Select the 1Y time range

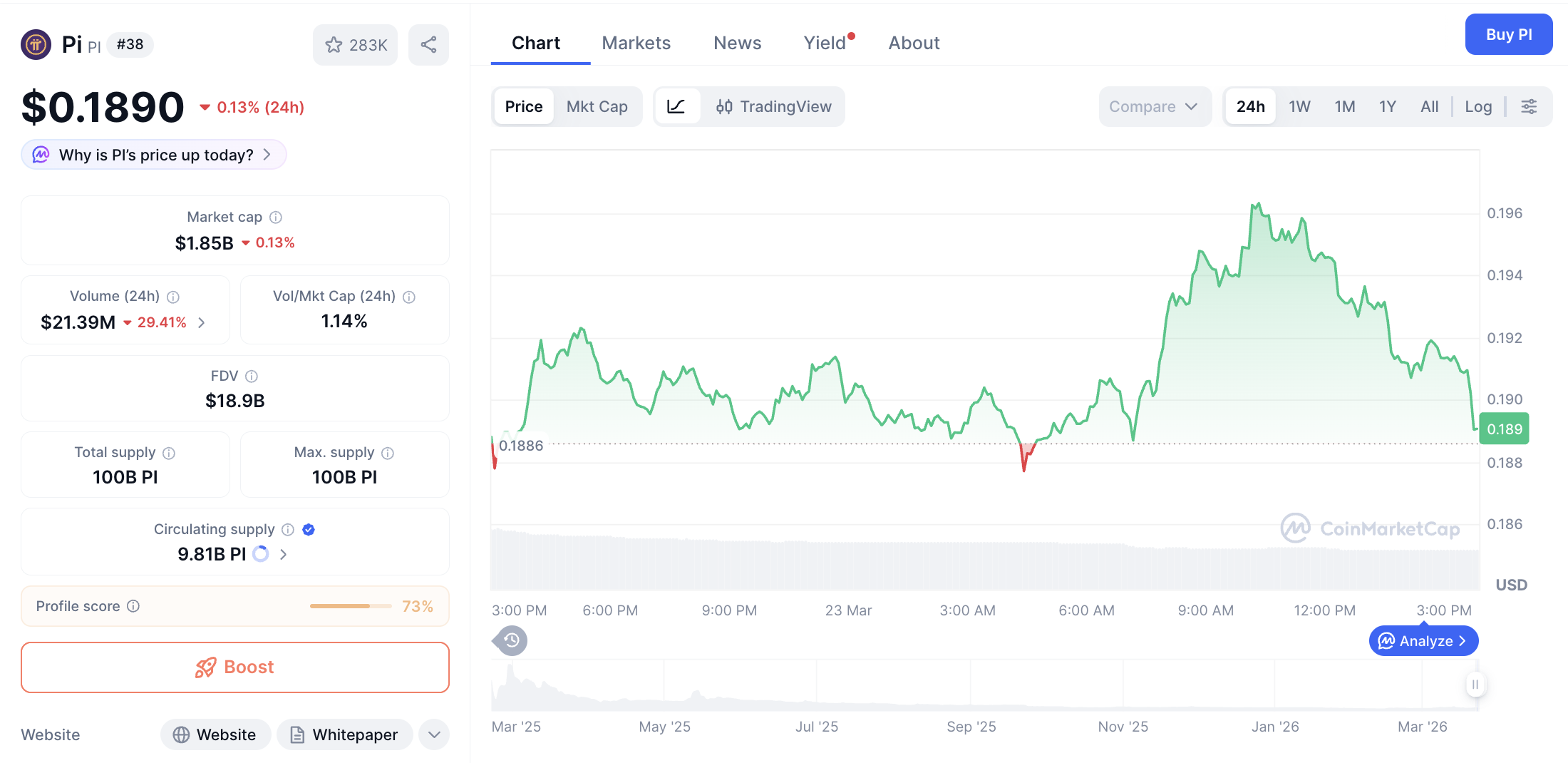pos(1388,107)
